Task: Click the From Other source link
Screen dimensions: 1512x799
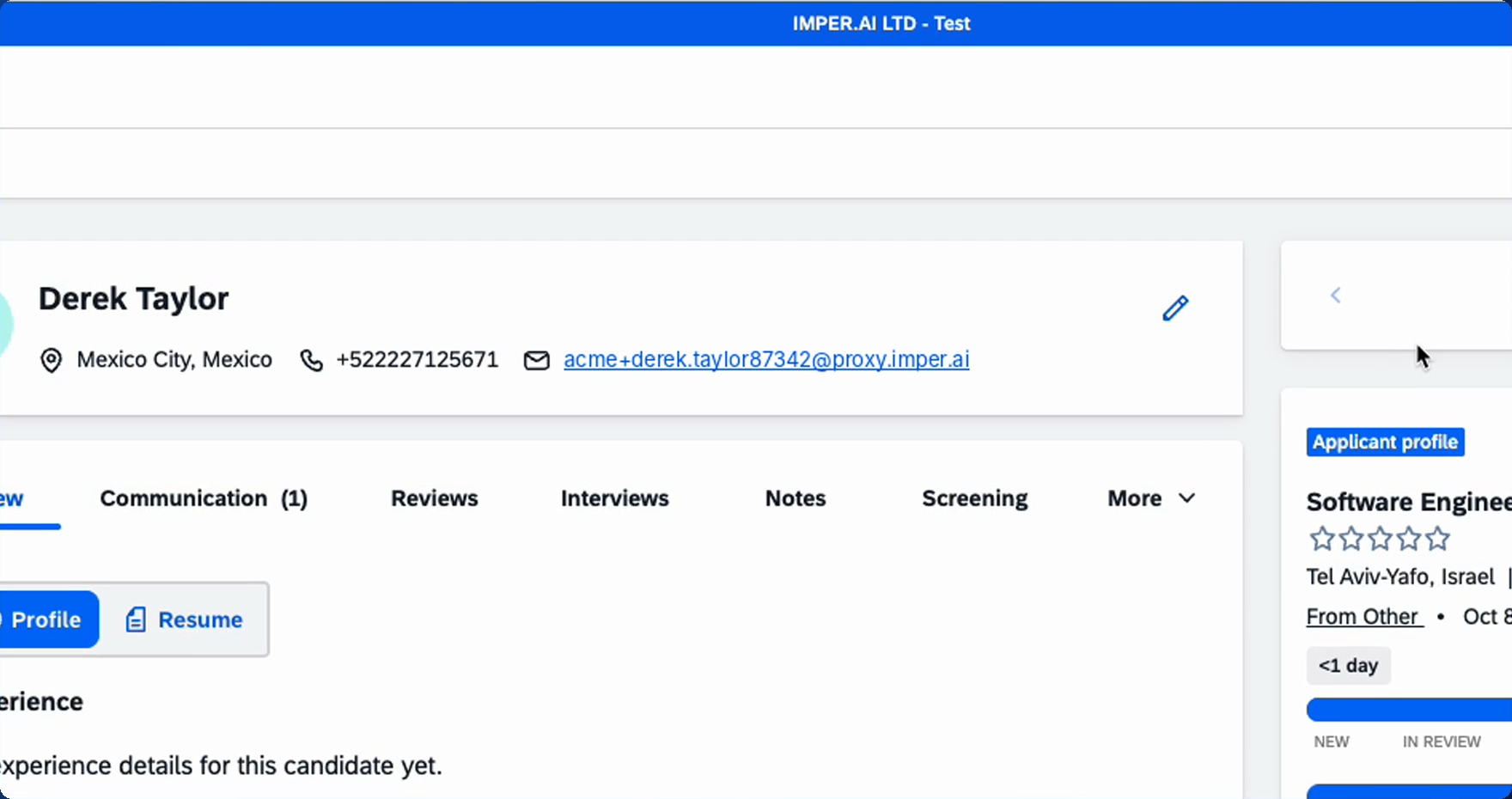Action: [1364, 617]
